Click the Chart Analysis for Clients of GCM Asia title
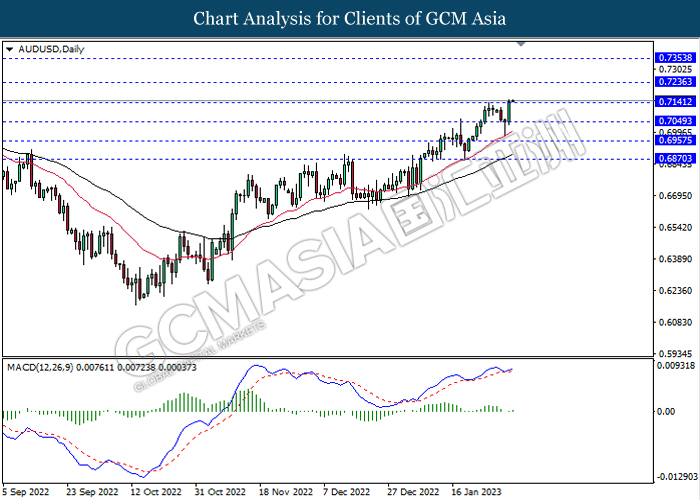Screen dimensions: 700x500 (x=350, y=19)
